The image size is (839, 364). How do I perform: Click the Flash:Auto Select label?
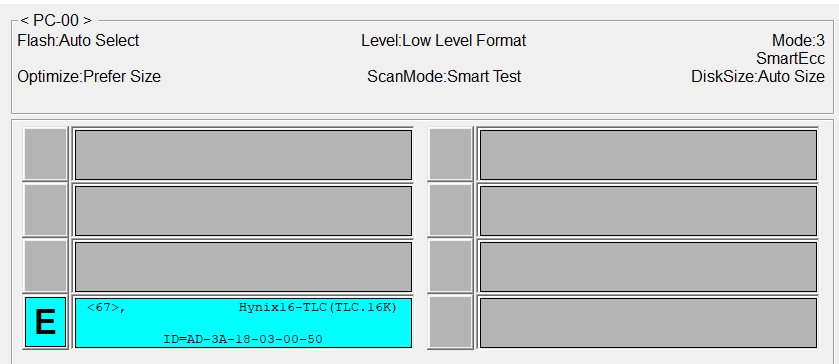click(x=78, y=41)
